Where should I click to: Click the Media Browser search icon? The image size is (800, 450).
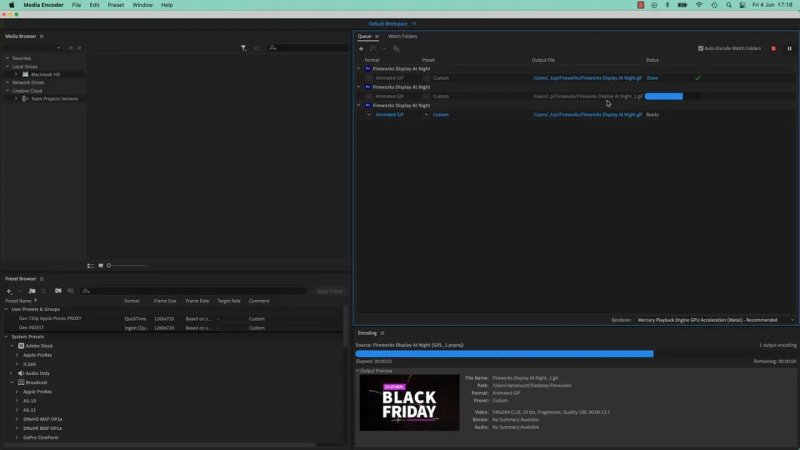[272, 48]
